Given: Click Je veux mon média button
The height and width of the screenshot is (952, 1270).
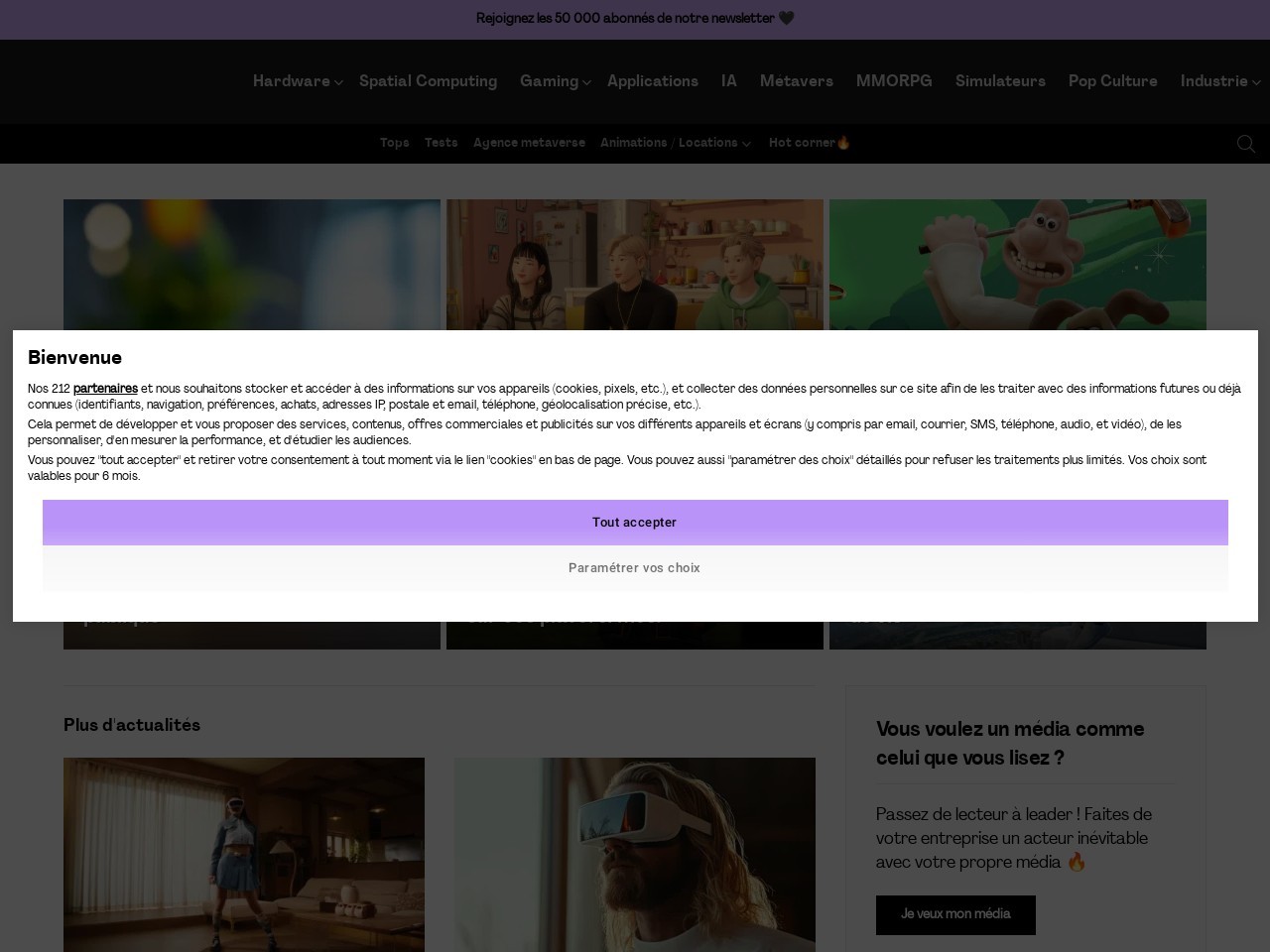Looking at the screenshot, I should (x=955, y=914).
